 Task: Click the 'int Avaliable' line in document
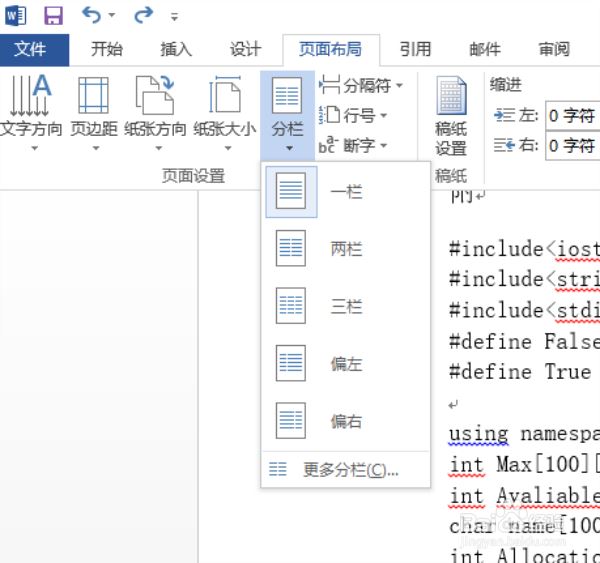525,496
